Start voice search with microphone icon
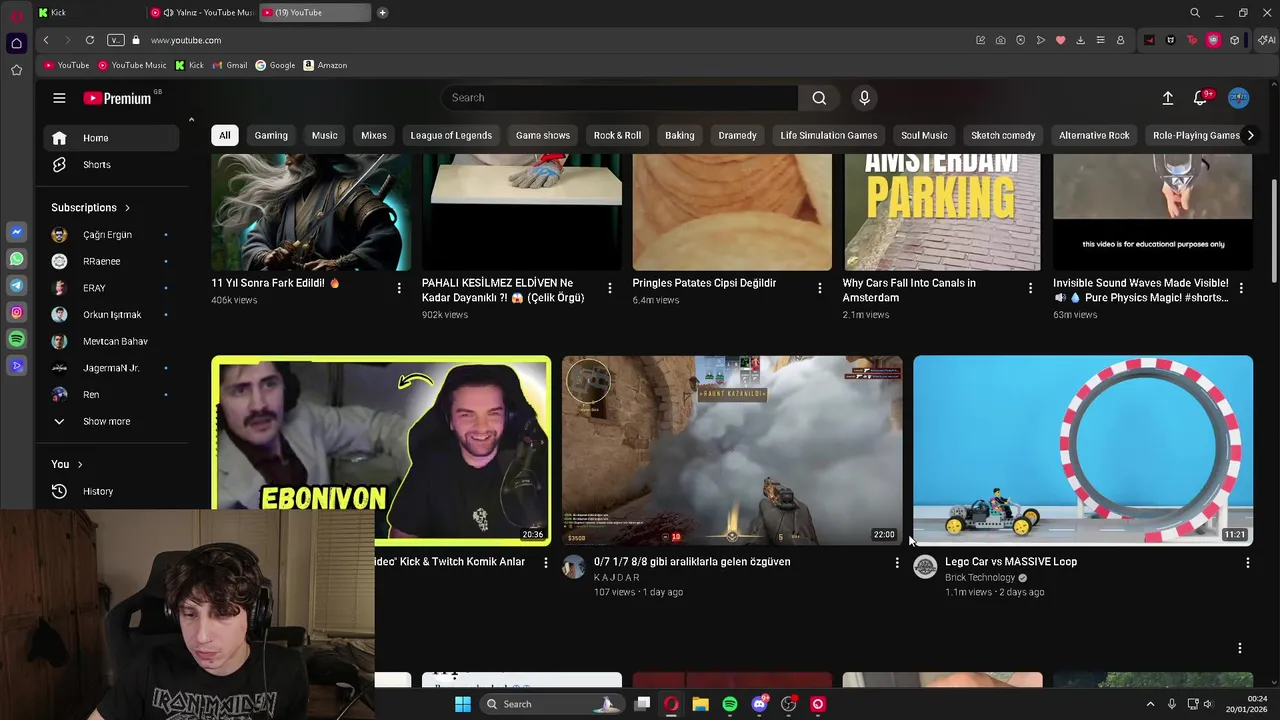Image resolution: width=1280 pixels, height=720 pixels. (x=865, y=98)
